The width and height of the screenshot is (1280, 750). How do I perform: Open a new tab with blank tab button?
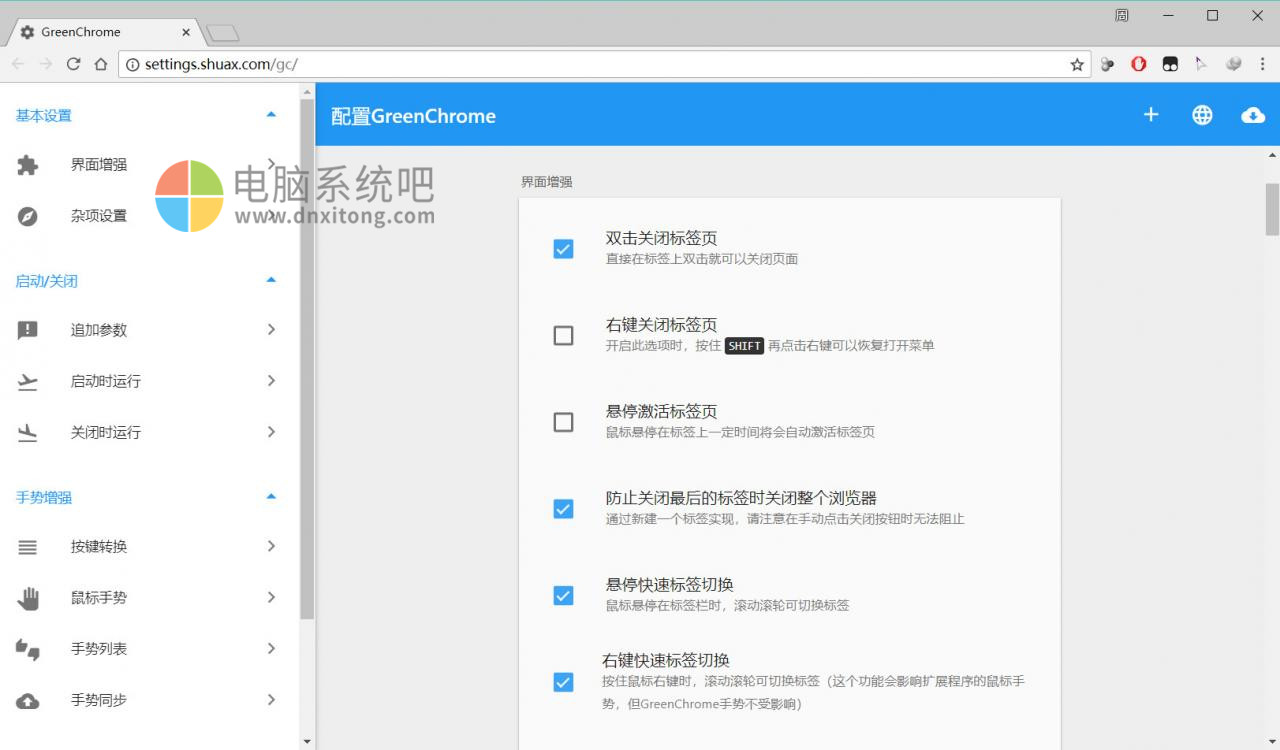(222, 33)
